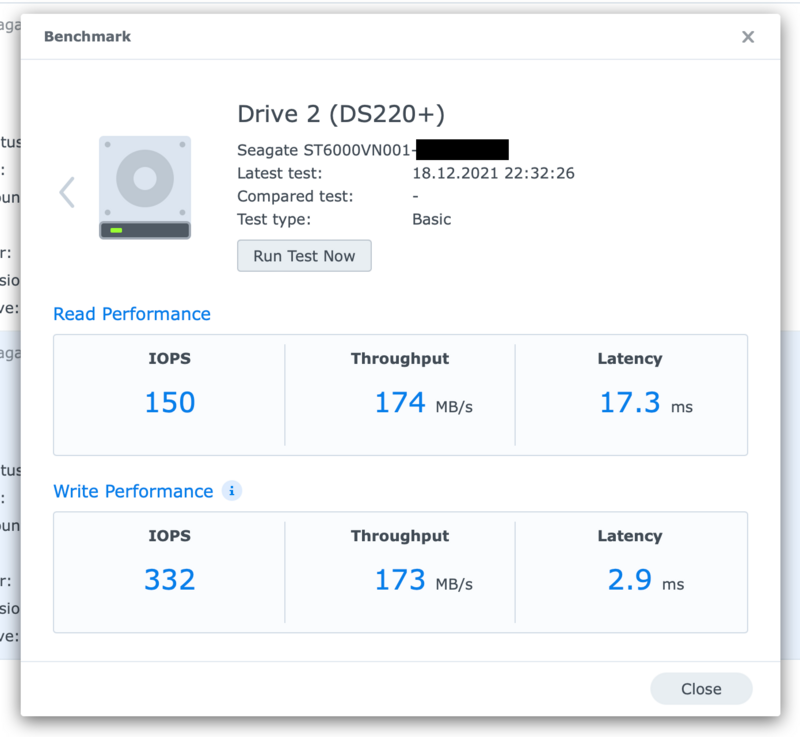Screen dimensions: 800x737
Task: Select the Read Performance heading
Action: point(132,314)
